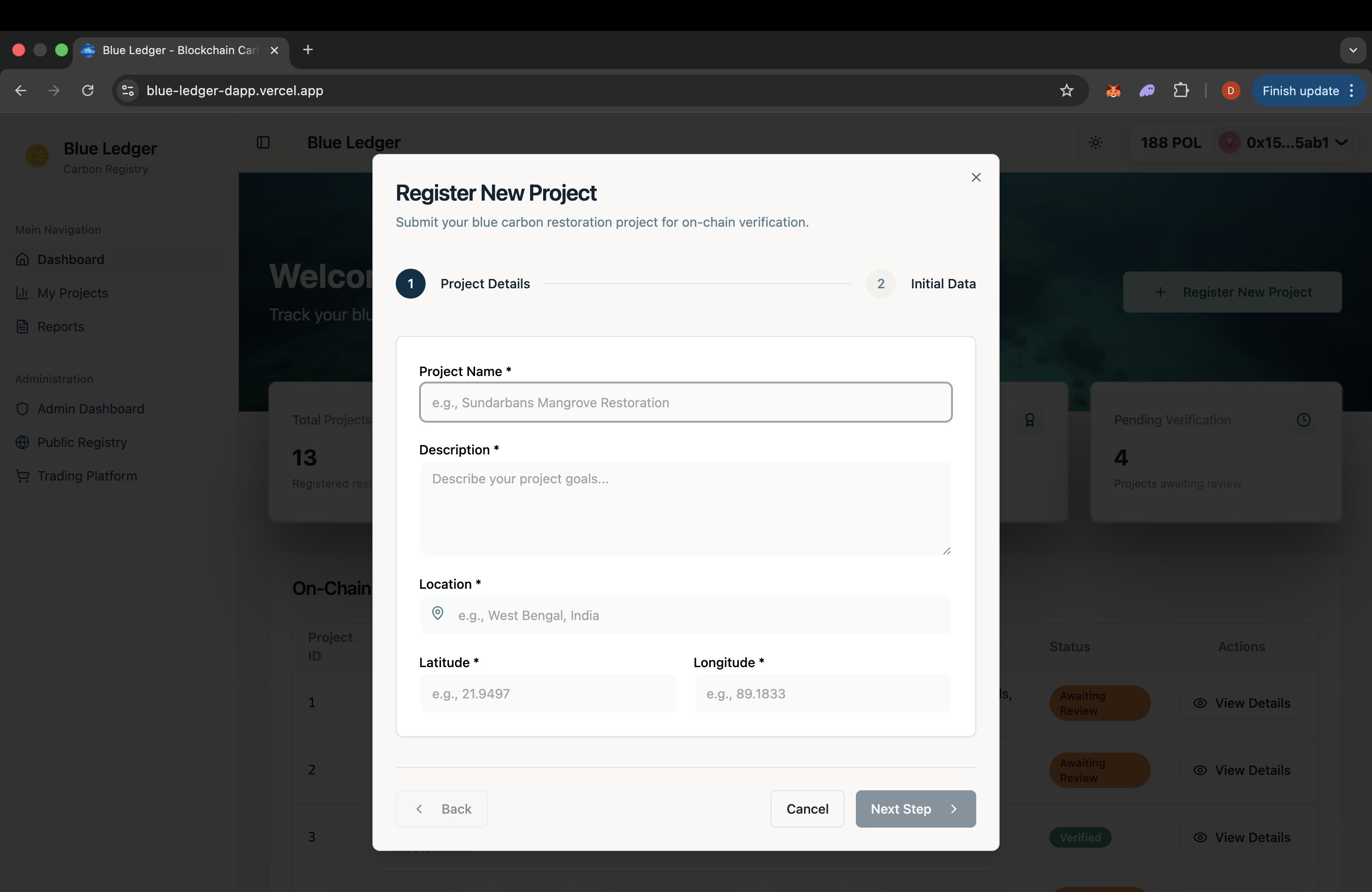Collapse the sidebar with panel icon

click(263, 142)
